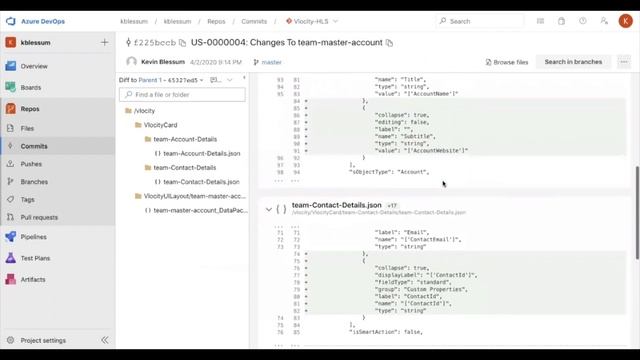The width and height of the screenshot is (640, 360).
Task: Click the vertical scrollbar of diff pane
Action: tap(637, 212)
